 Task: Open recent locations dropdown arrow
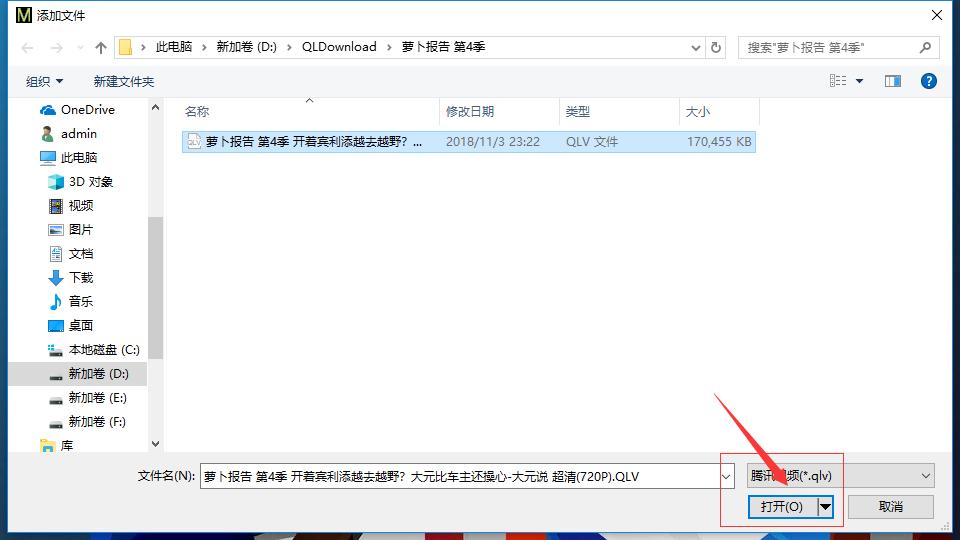coord(80,48)
